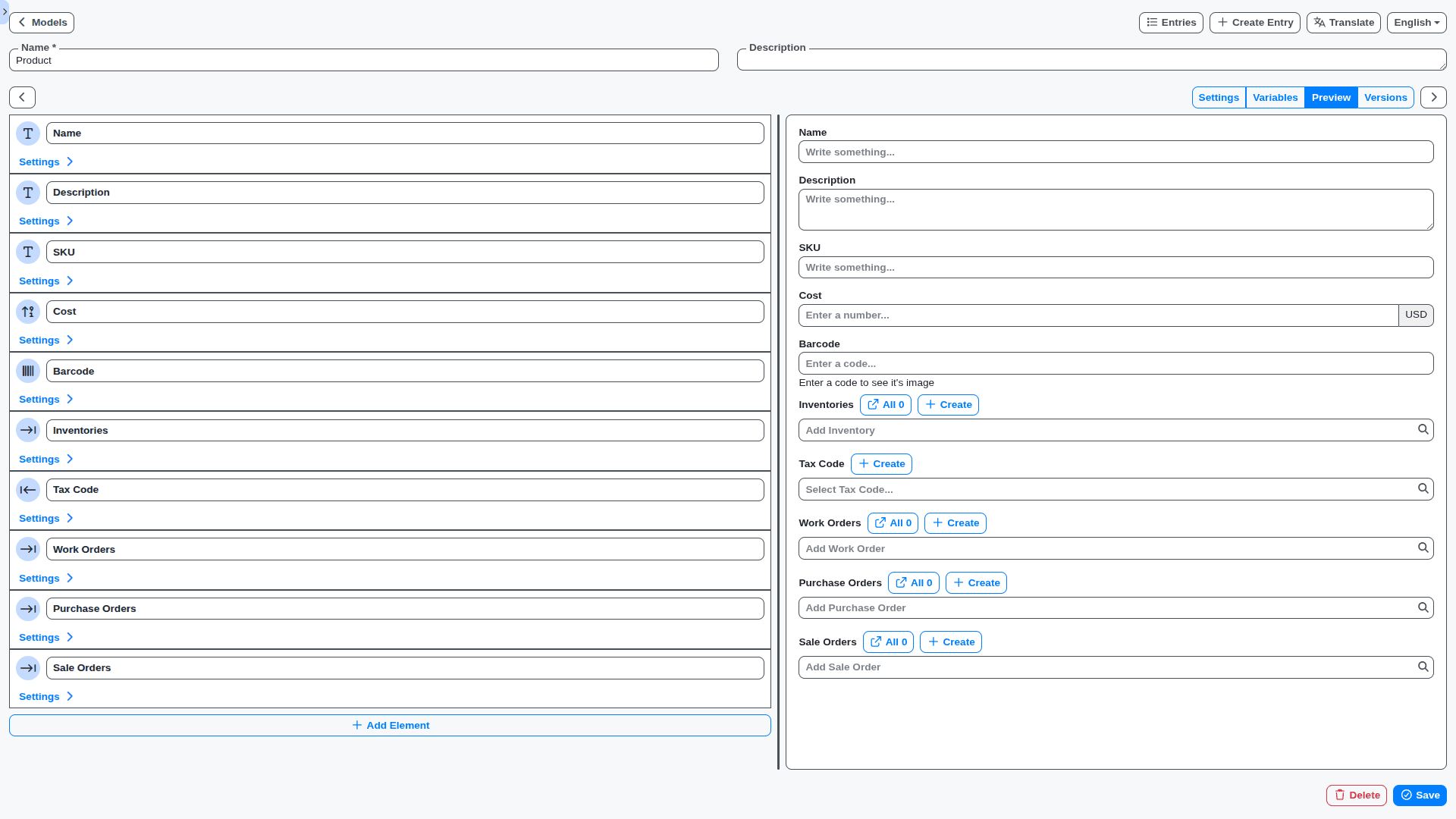
Task: Click the numeric type icon beside Cost
Action: pyautogui.click(x=28, y=311)
